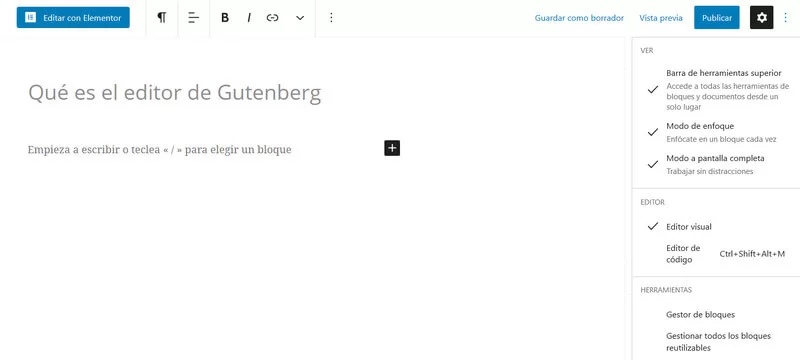The width and height of the screenshot is (800, 360).
Task: Toggle italic formatting
Action: coord(249,18)
